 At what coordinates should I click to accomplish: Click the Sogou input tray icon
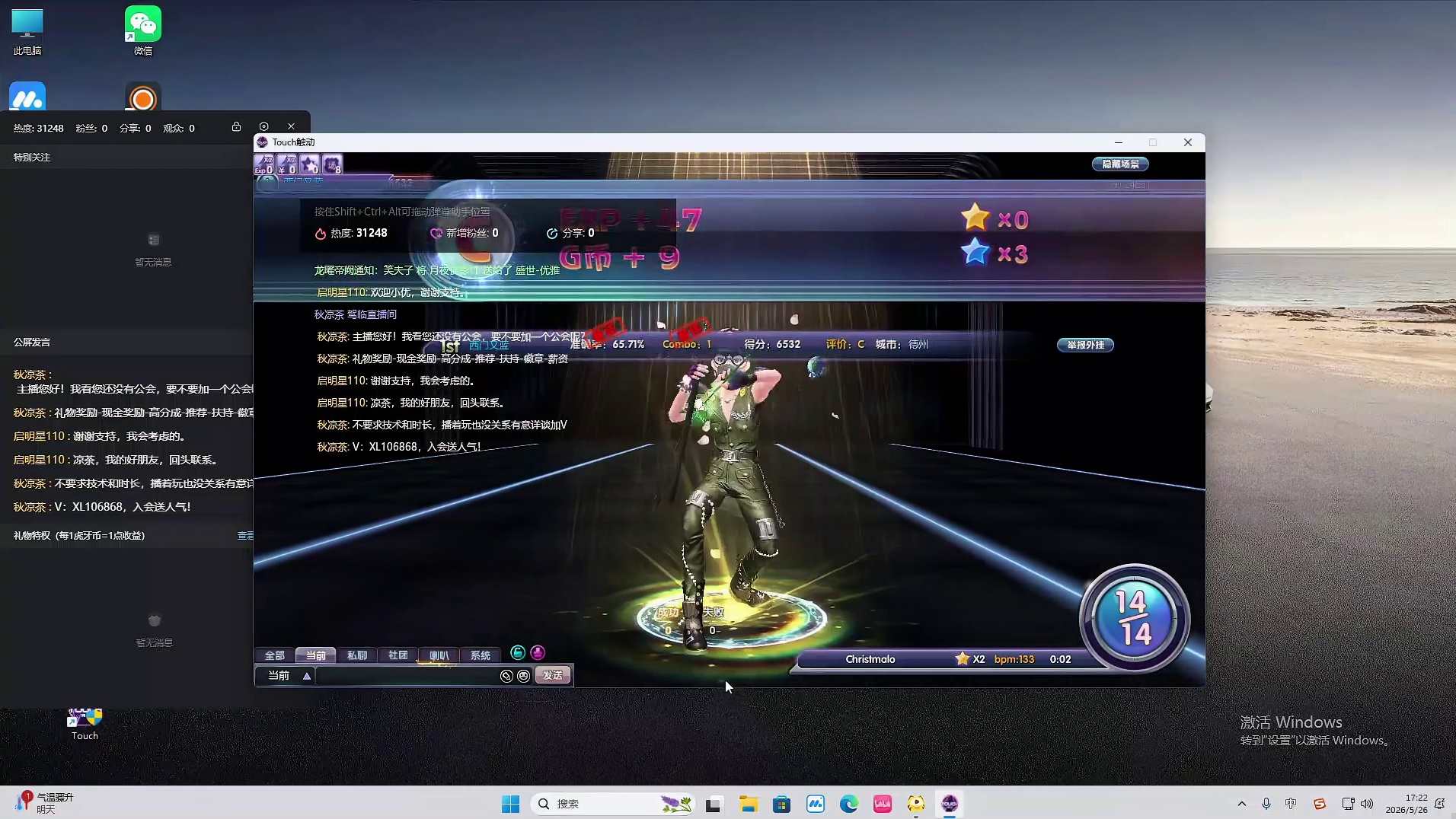tap(1320, 804)
